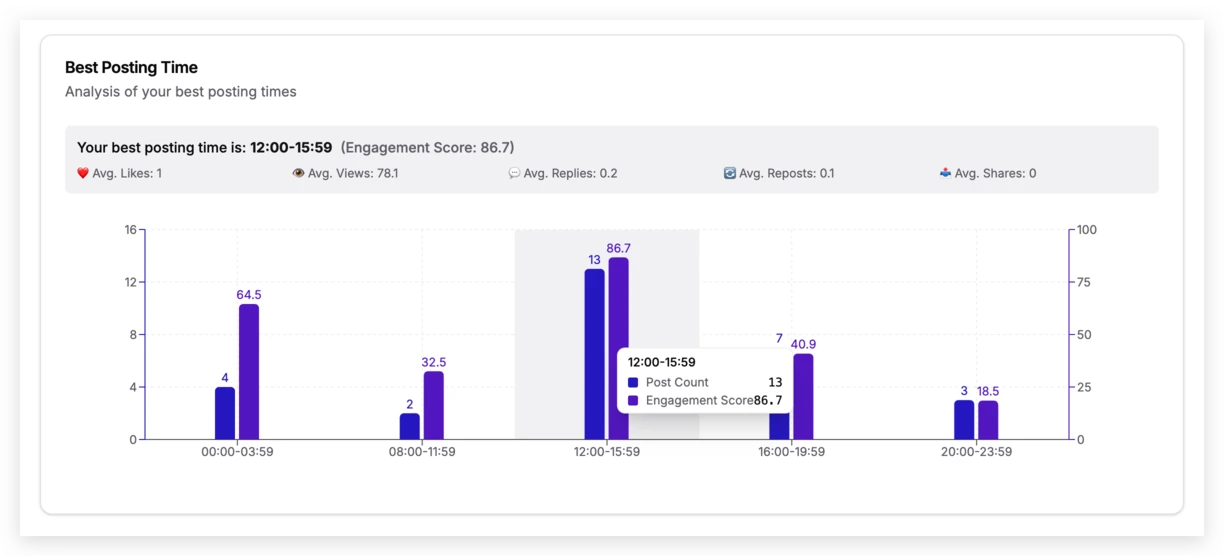Click the 86.7 value label above bar
This screenshot has height=556, width=1224.
(x=619, y=248)
